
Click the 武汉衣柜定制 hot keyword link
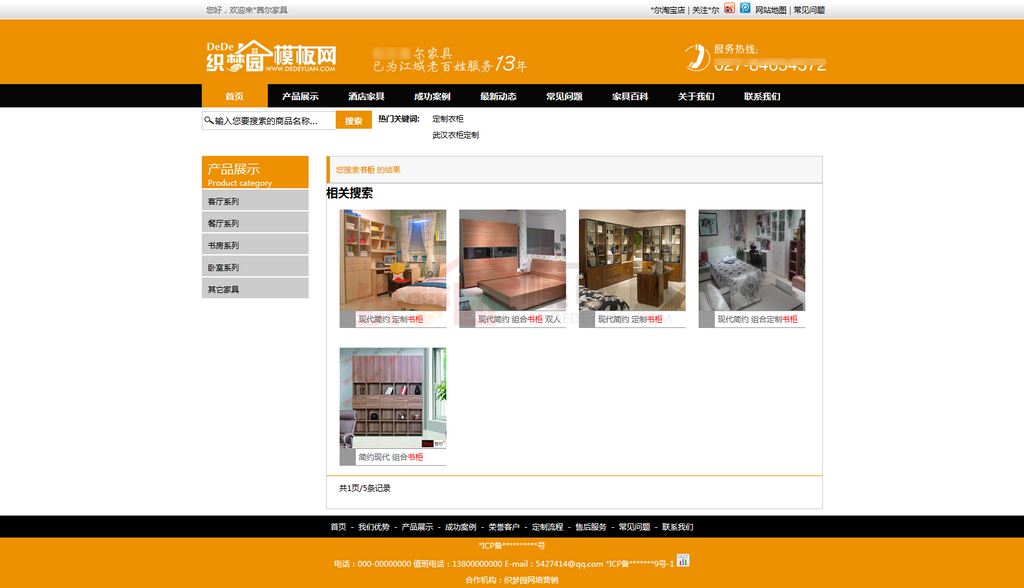(x=455, y=135)
